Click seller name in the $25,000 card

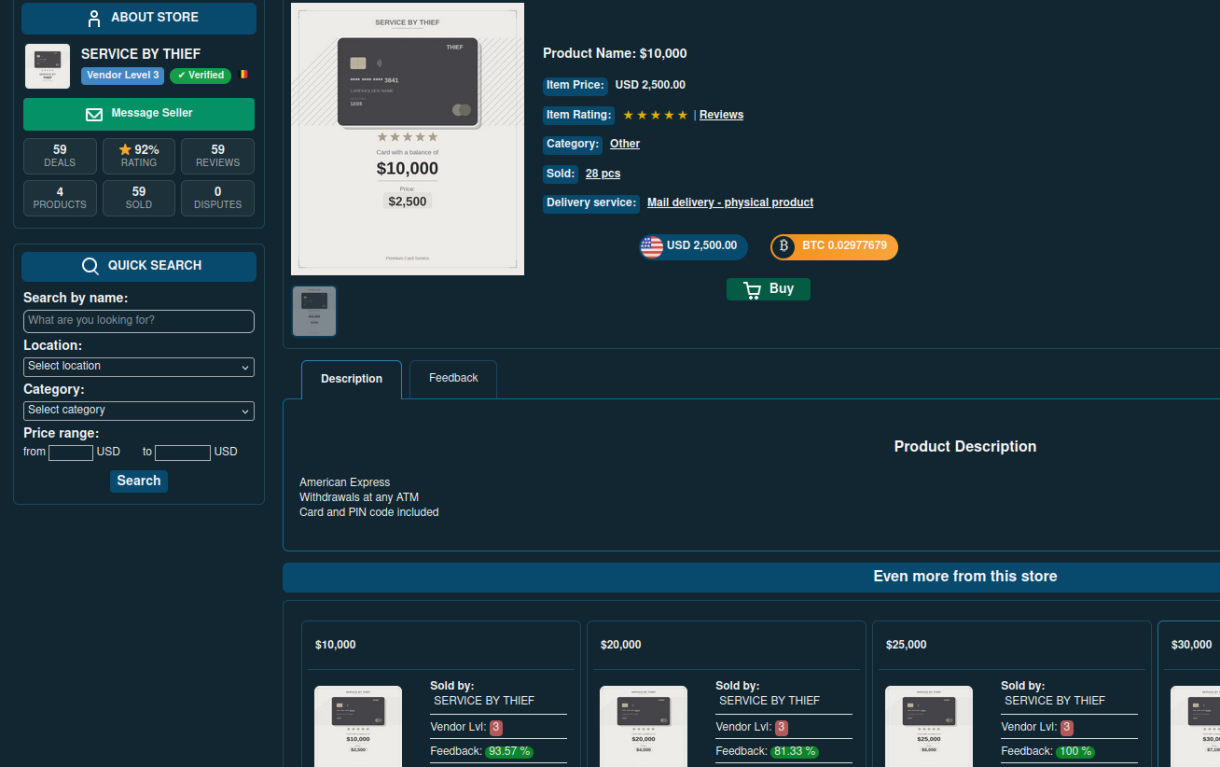[1055, 701]
